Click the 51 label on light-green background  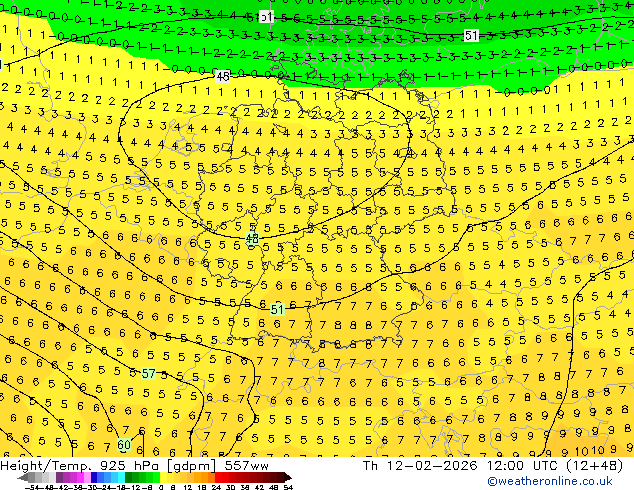(x=277, y=310)
